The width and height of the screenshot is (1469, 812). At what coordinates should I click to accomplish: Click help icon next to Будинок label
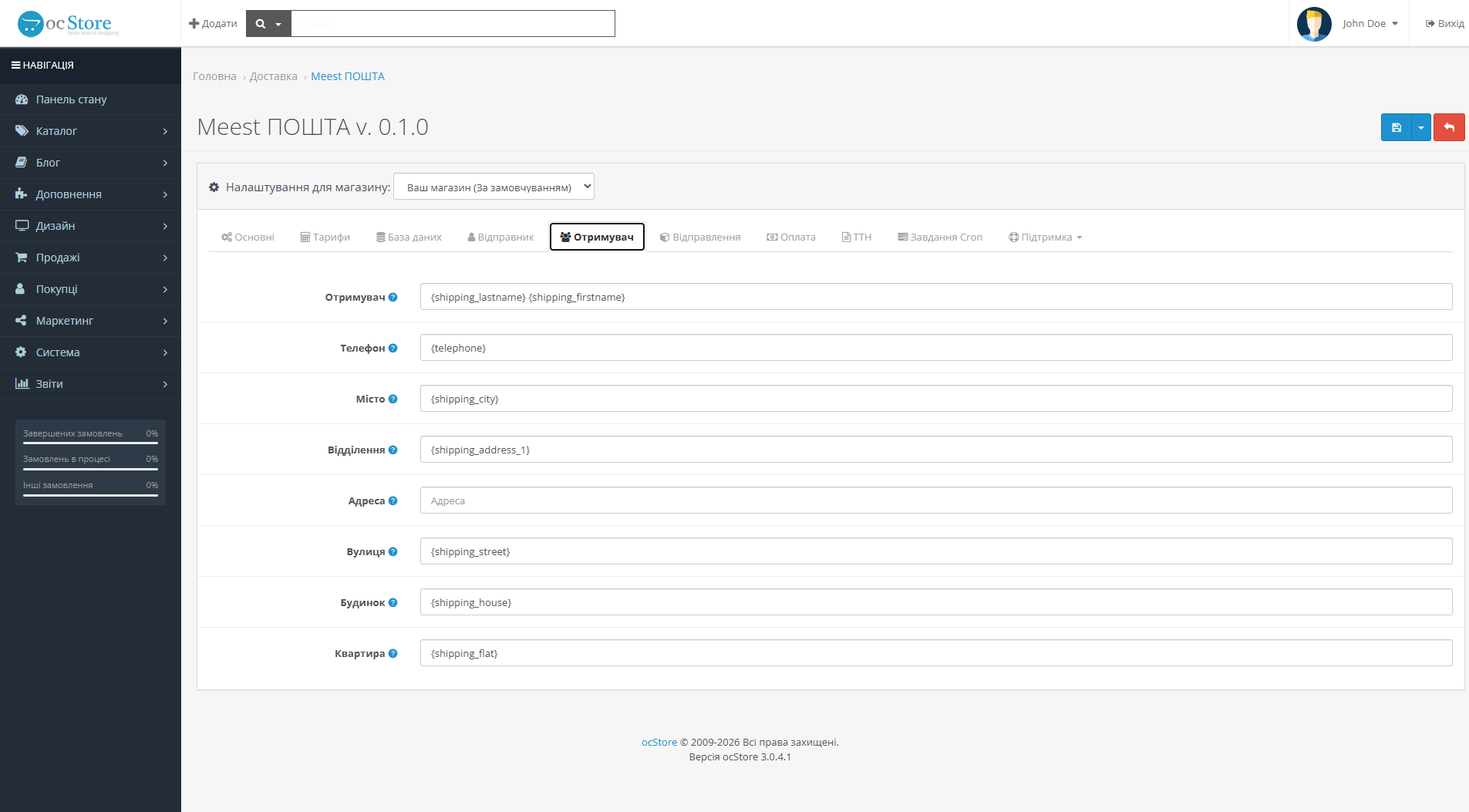point(393,602)
